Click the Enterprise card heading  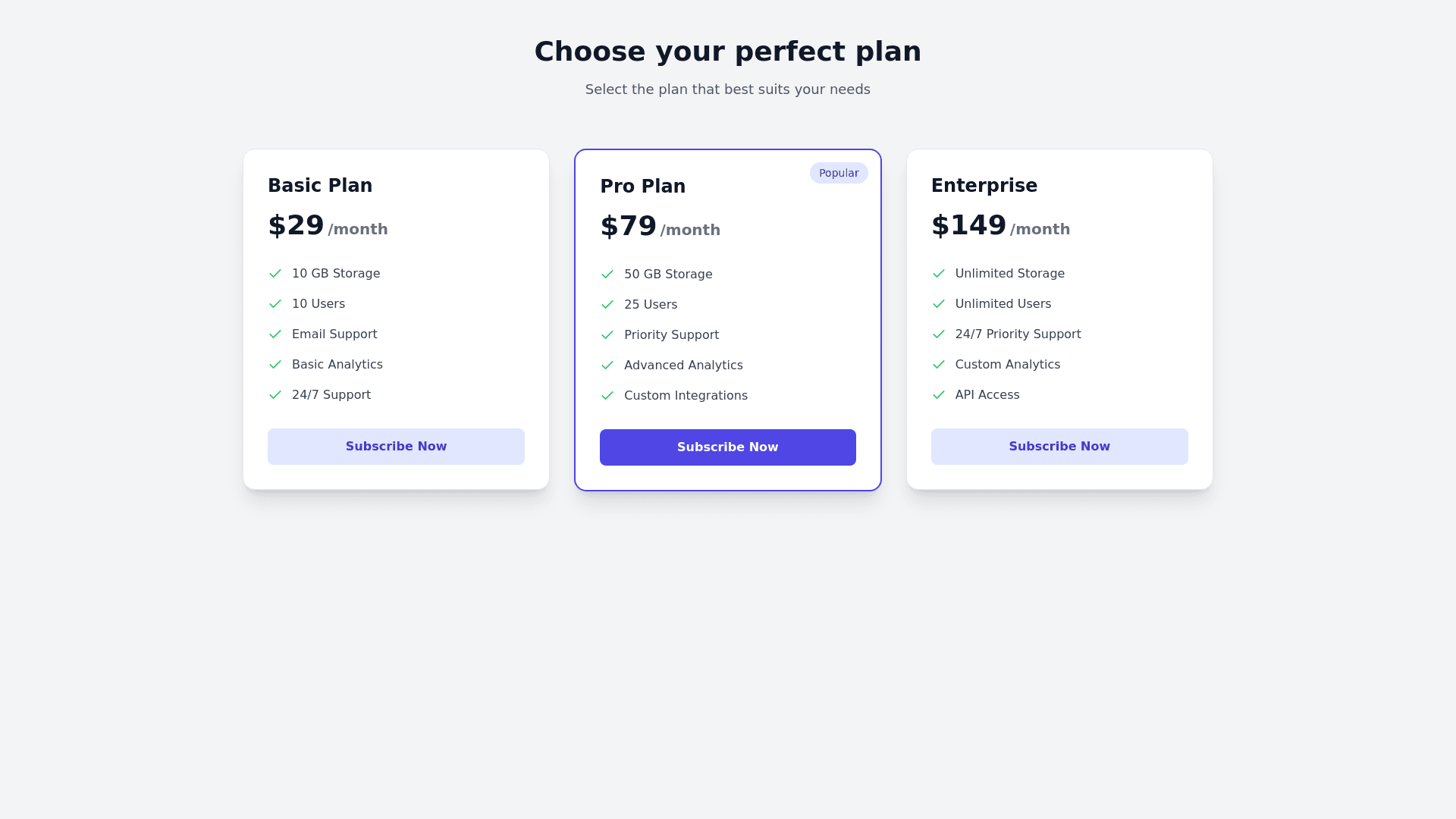point(984,186)
